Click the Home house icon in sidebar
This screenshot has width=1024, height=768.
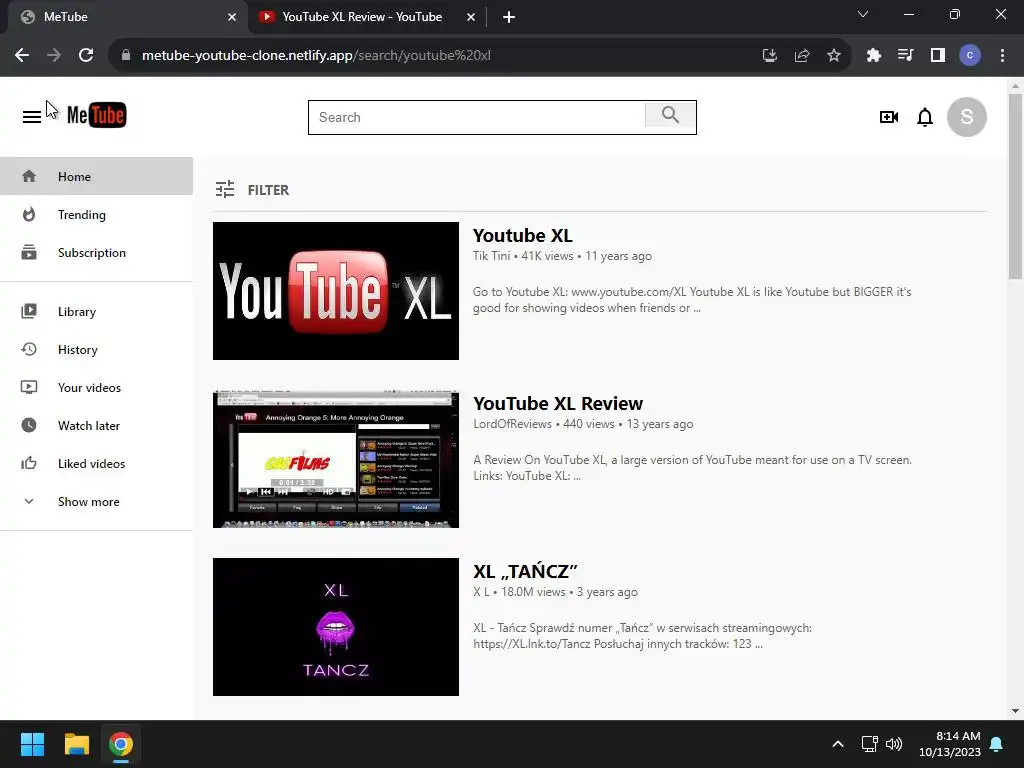[29, 176]
